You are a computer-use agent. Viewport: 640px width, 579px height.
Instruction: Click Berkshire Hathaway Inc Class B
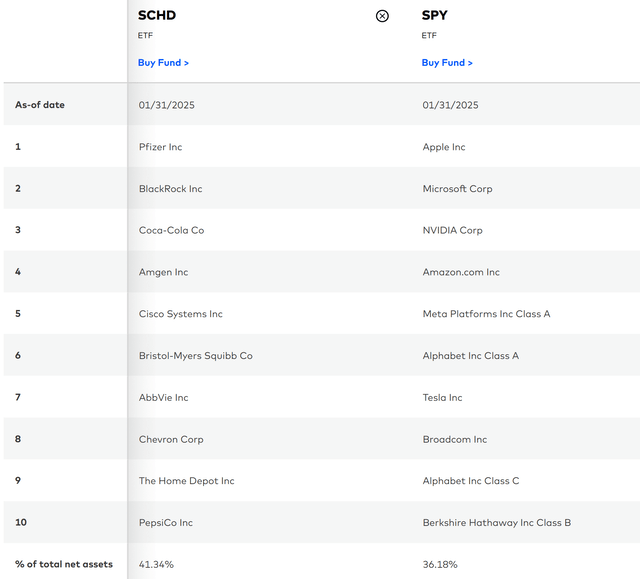[496, 523]
